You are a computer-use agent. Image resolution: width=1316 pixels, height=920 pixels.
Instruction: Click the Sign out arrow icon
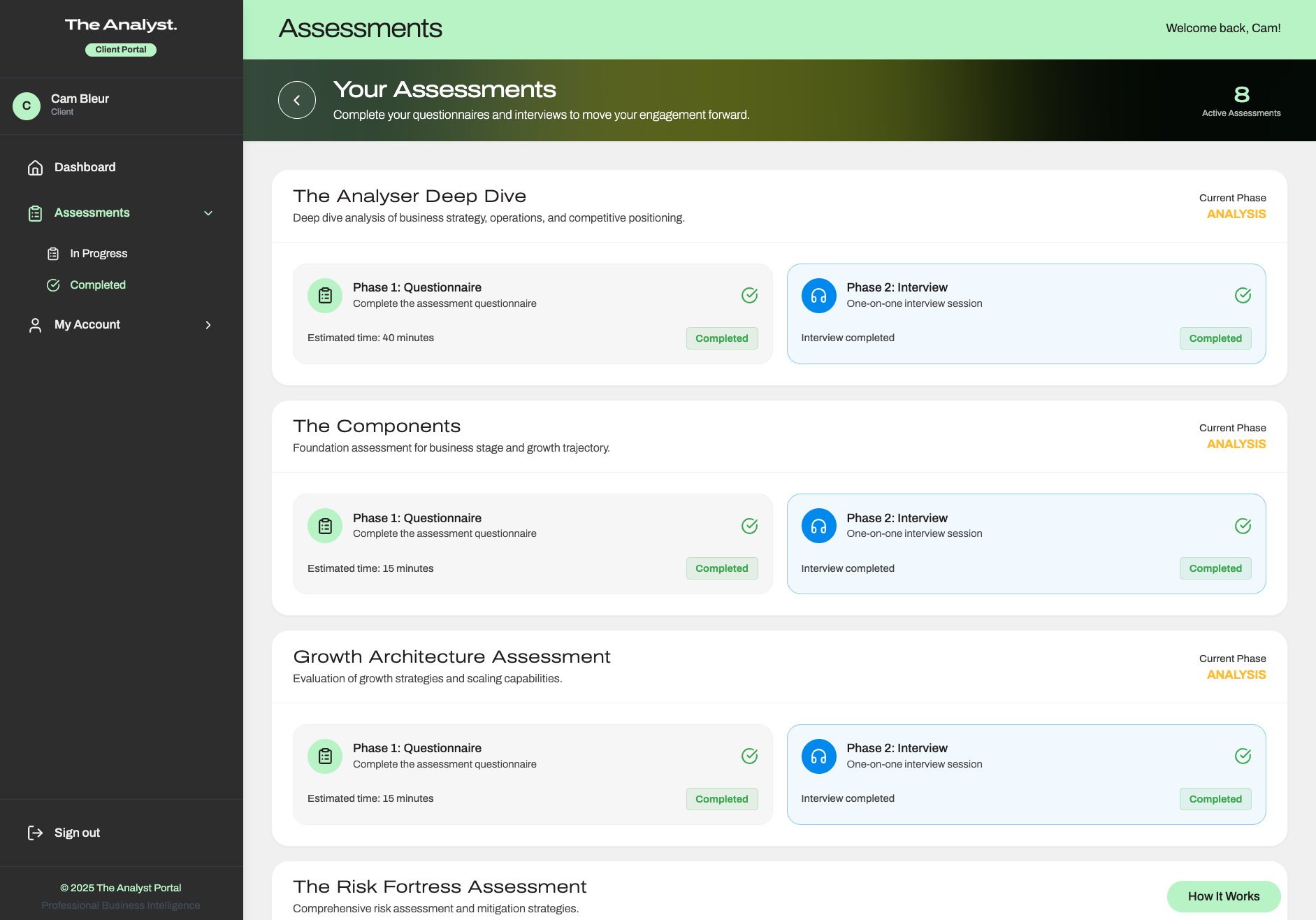35,833
